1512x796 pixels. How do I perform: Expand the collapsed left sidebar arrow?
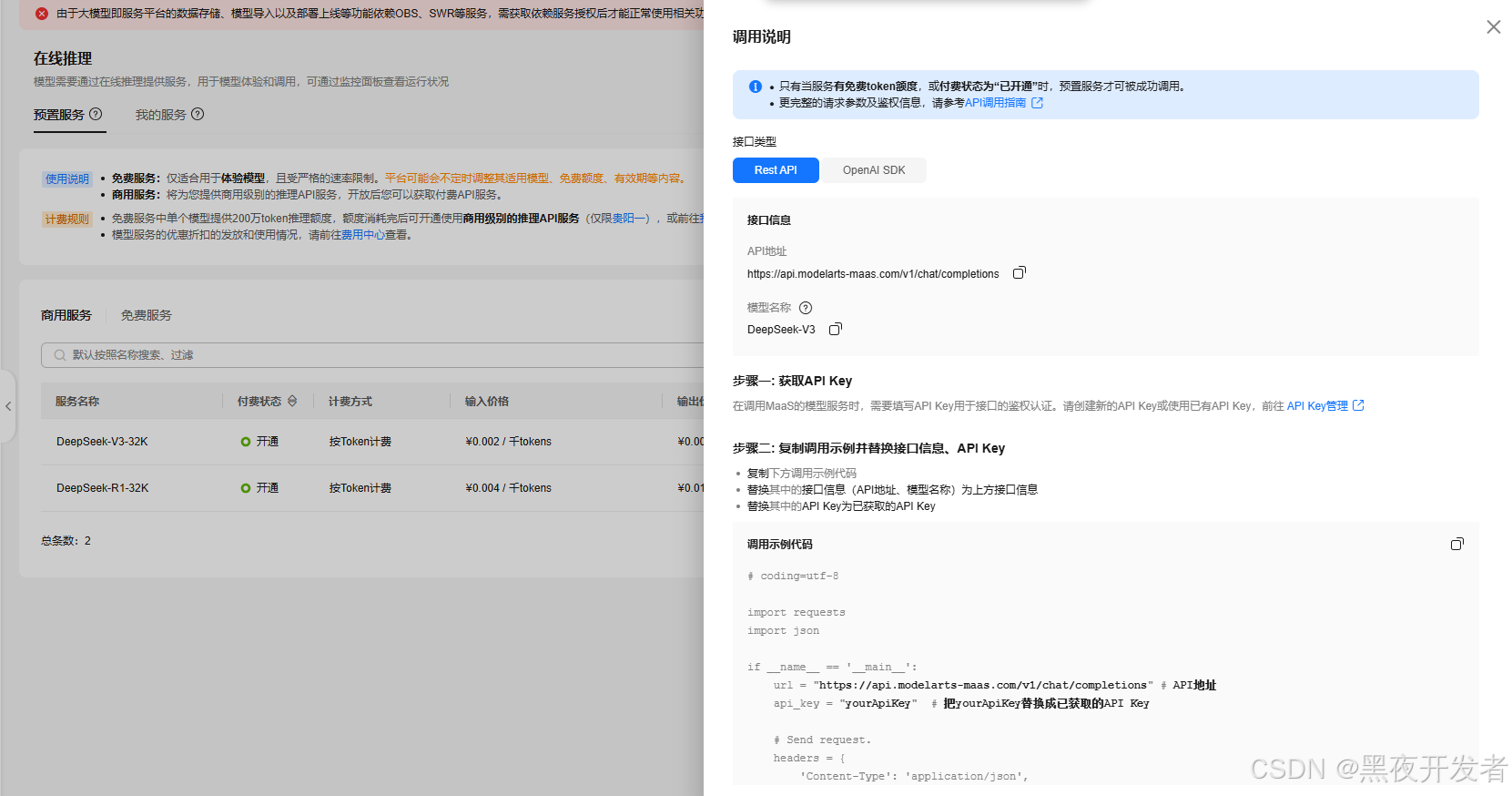click(8, 406)
